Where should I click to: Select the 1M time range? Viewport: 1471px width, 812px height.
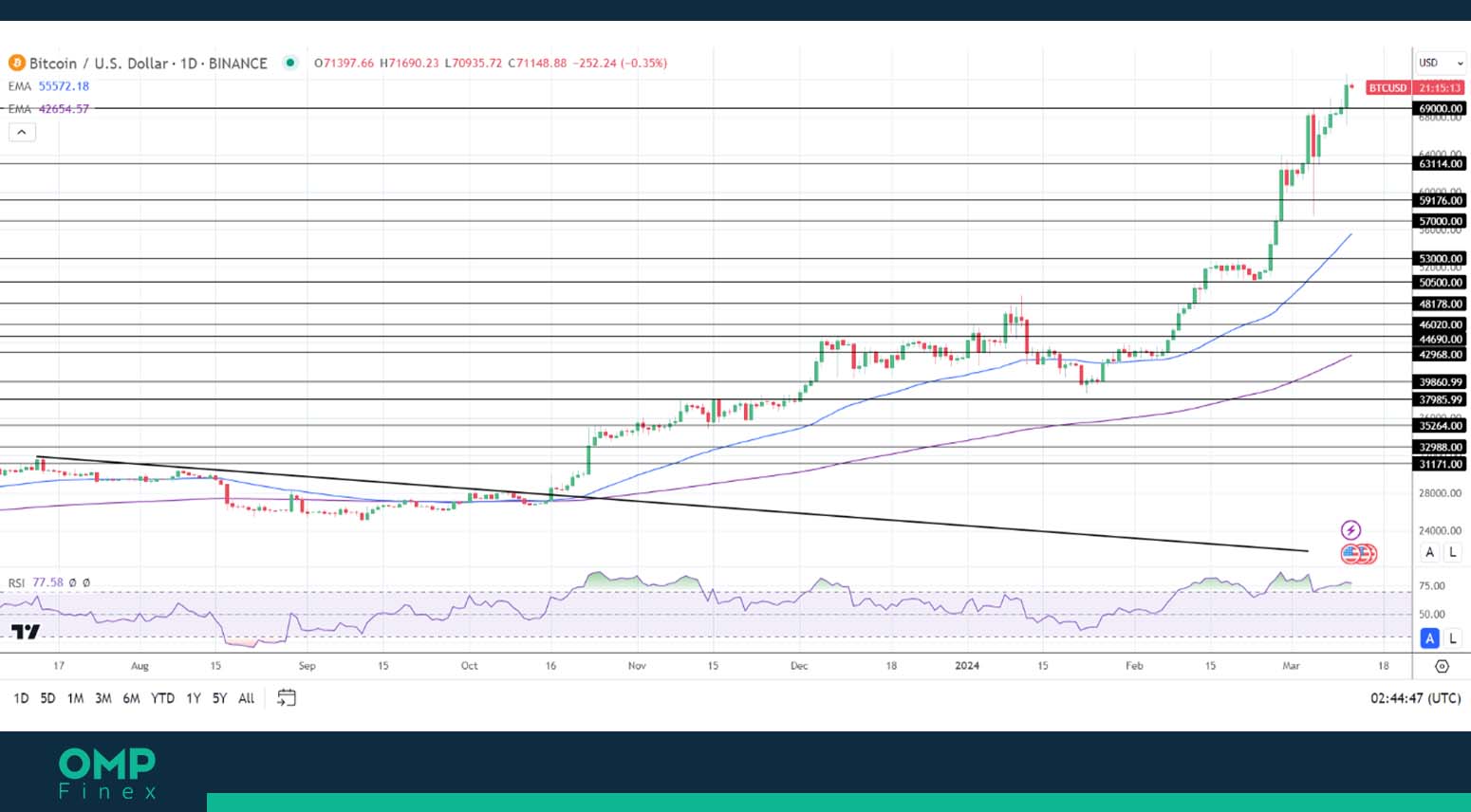[x=75, y=698]
